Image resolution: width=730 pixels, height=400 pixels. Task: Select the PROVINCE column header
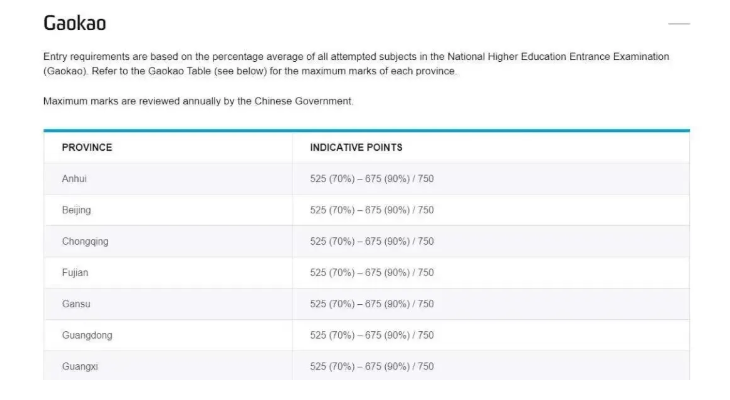pos(87,148)
